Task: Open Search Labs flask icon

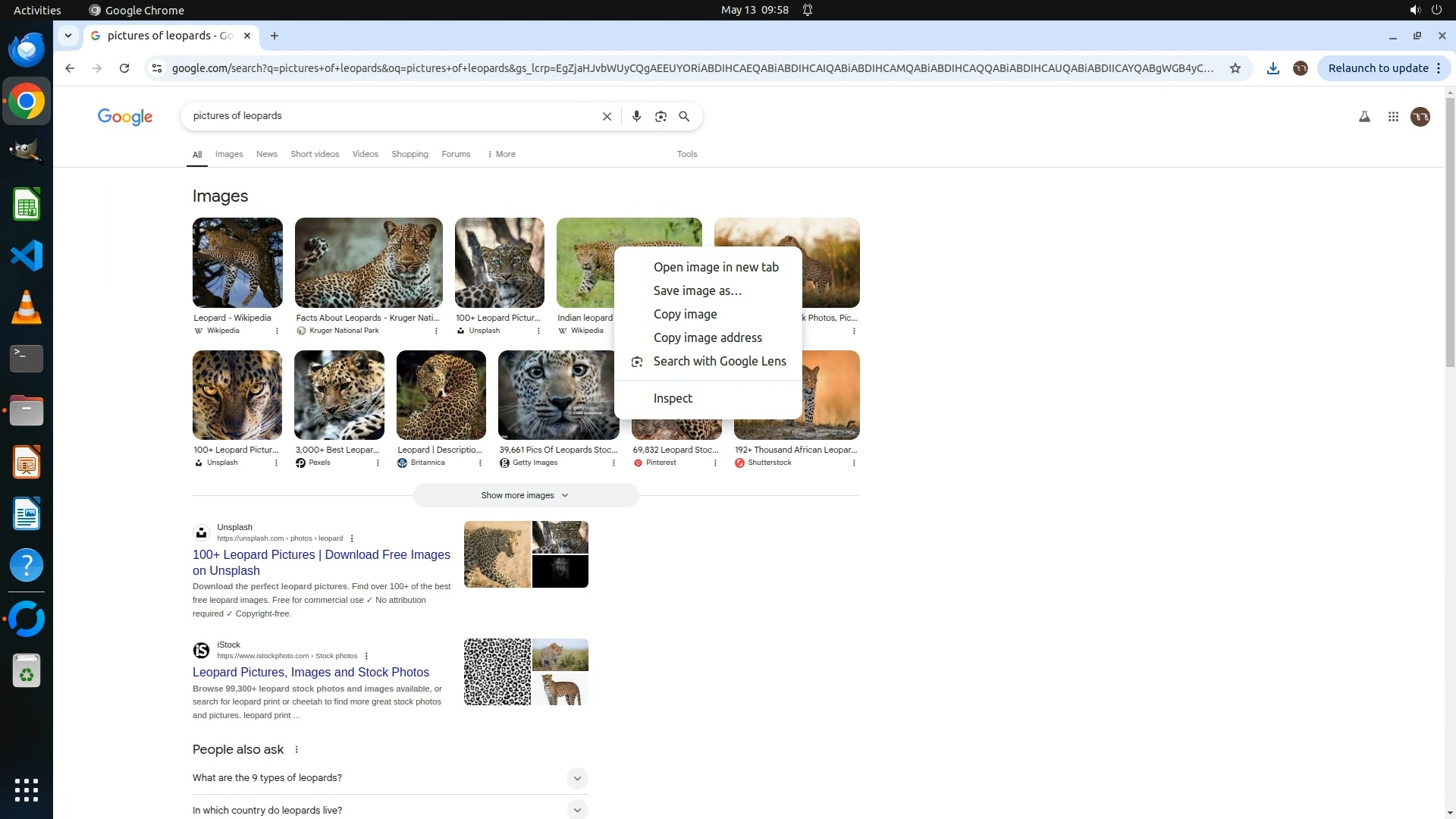Action: pyautogui.click(x=1364, y=117)
